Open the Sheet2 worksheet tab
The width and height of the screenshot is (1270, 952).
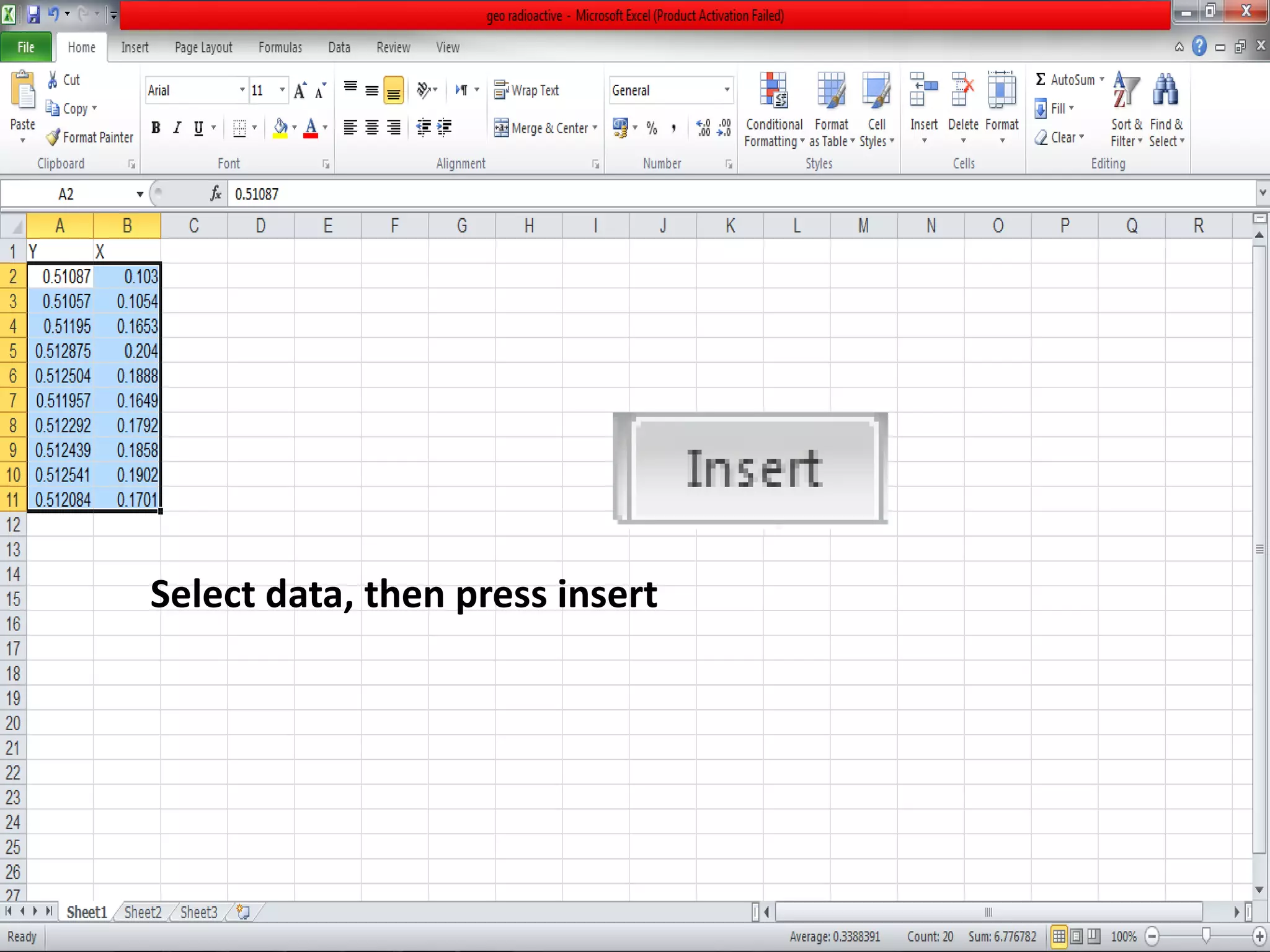(143, 912)
